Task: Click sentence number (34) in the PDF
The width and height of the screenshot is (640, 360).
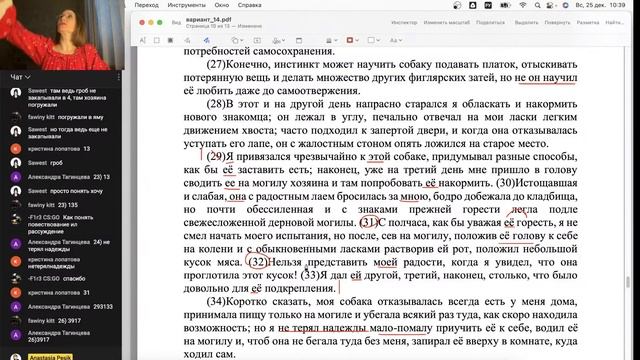Action: (216, 302)
